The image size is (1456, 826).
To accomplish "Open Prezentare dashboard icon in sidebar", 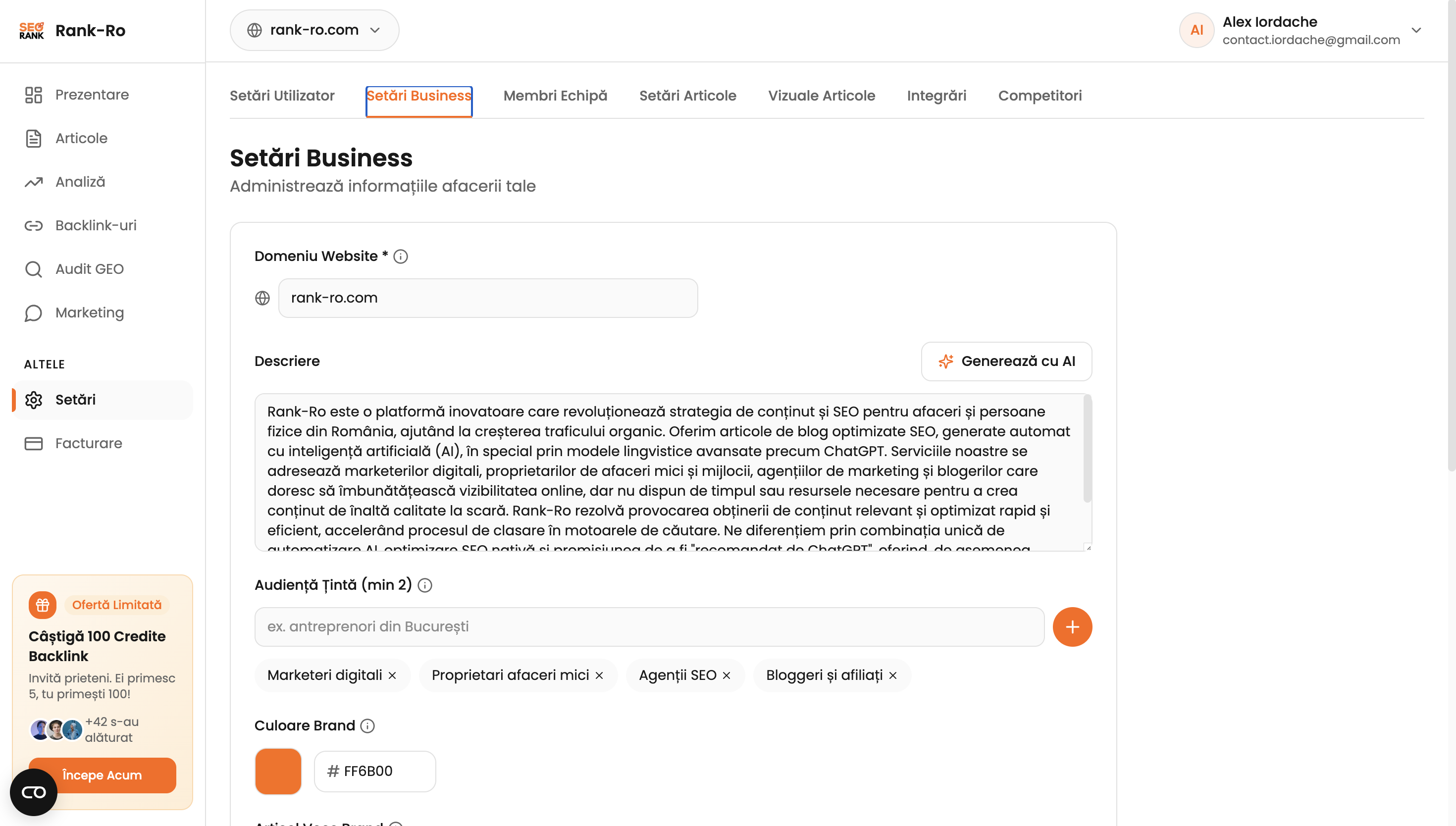I will (34, 95).
